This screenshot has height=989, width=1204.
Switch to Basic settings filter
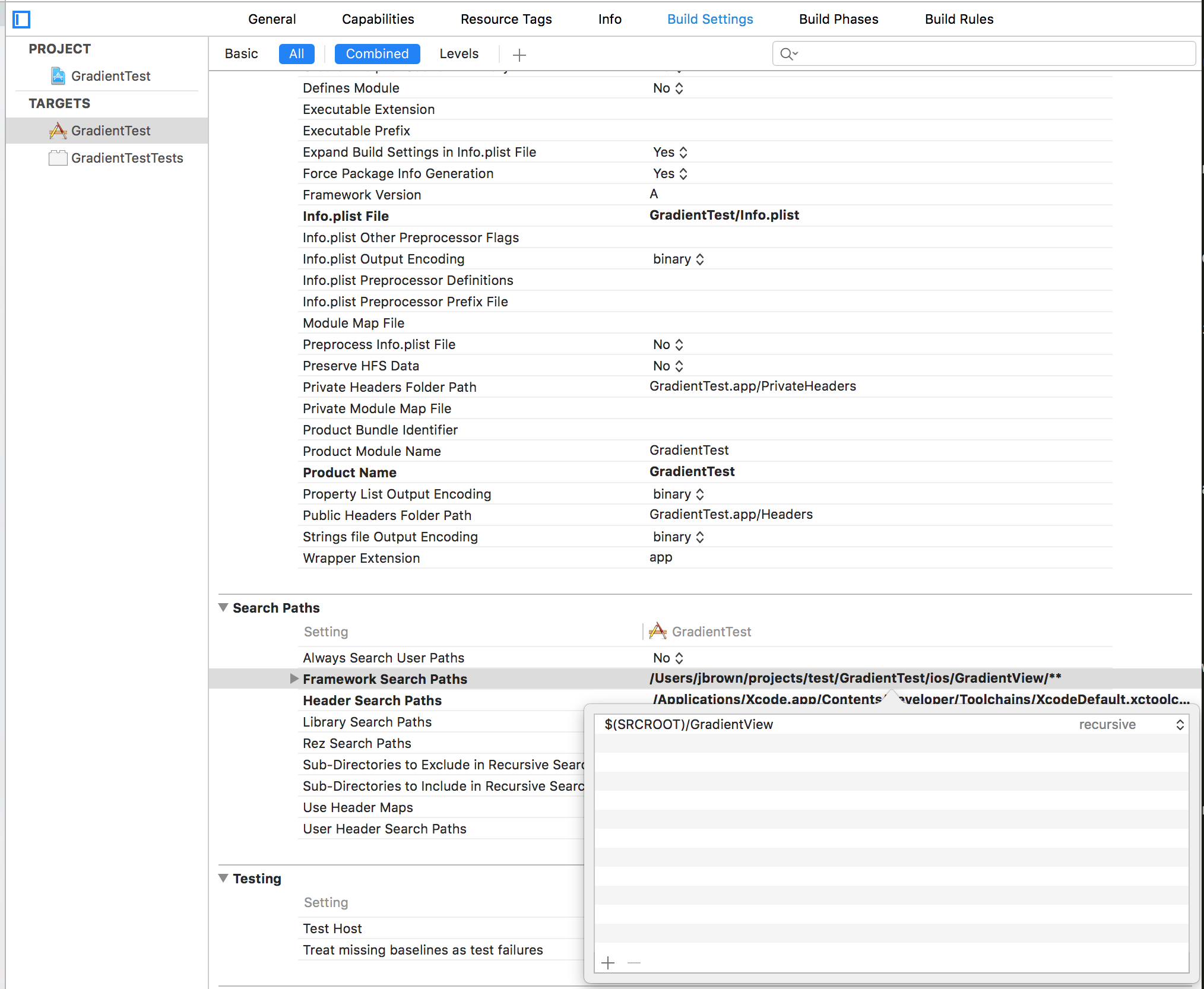[x=241, y=54]
